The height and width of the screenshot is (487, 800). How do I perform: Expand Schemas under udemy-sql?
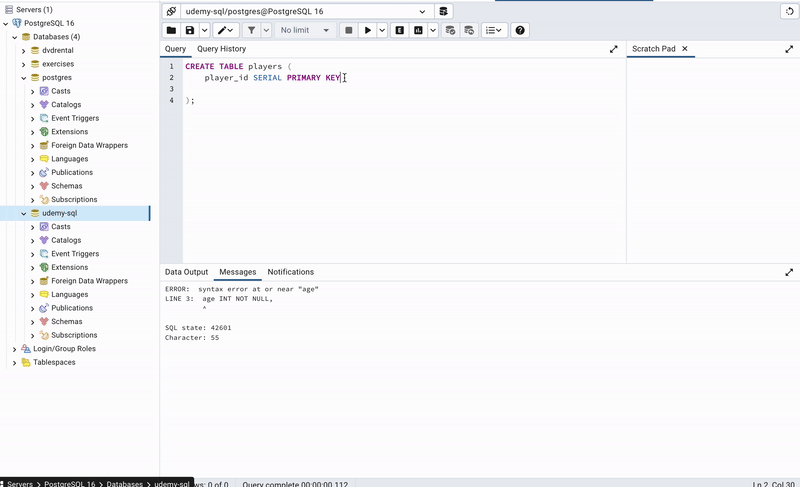33,322
